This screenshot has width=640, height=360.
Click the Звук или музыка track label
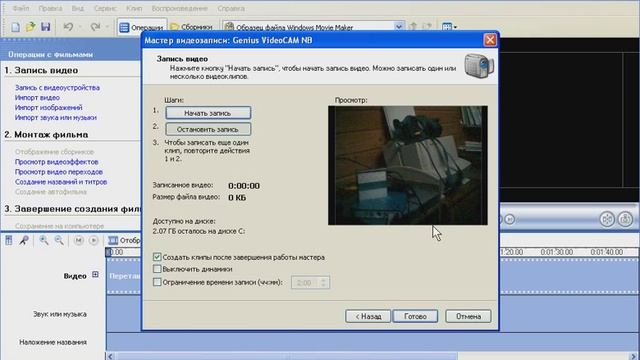click(x=60, y=314)
